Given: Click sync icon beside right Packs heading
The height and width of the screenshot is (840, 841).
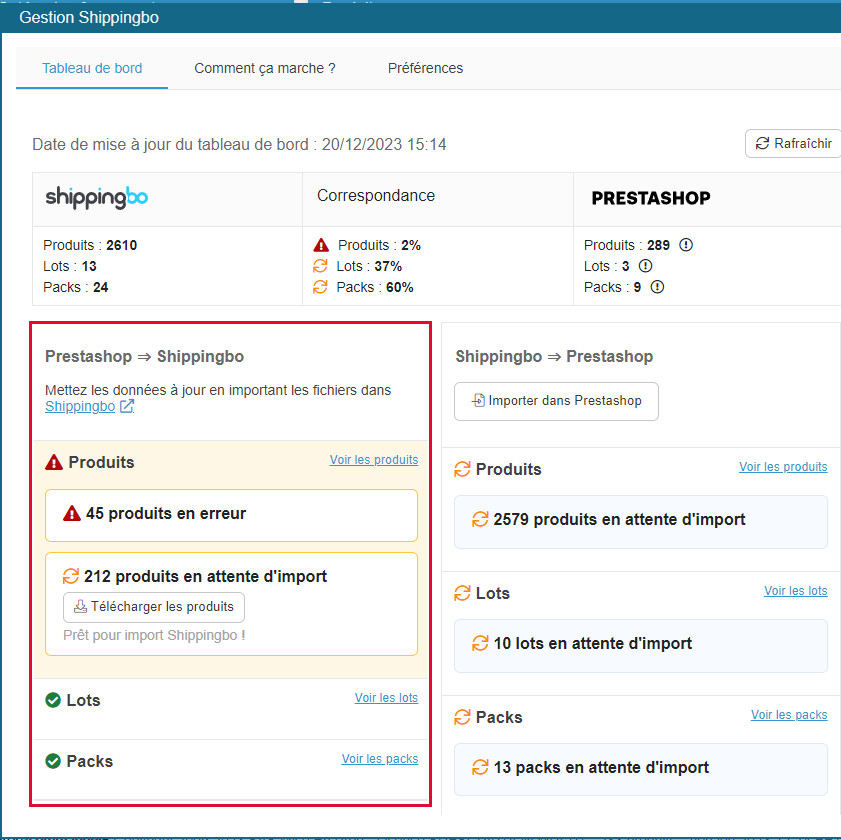Looking at the screenshot, I should tap(462, 717).
